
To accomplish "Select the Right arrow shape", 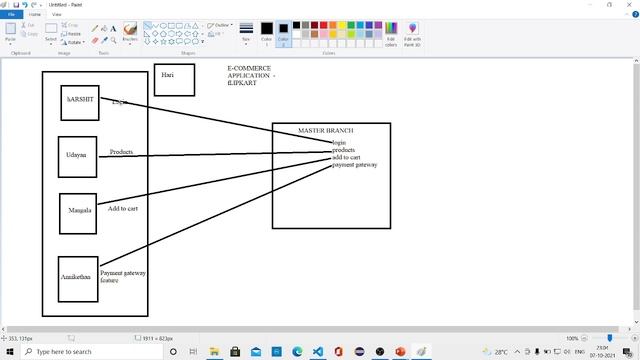I will pyautogui.click(x=179, y=34).
